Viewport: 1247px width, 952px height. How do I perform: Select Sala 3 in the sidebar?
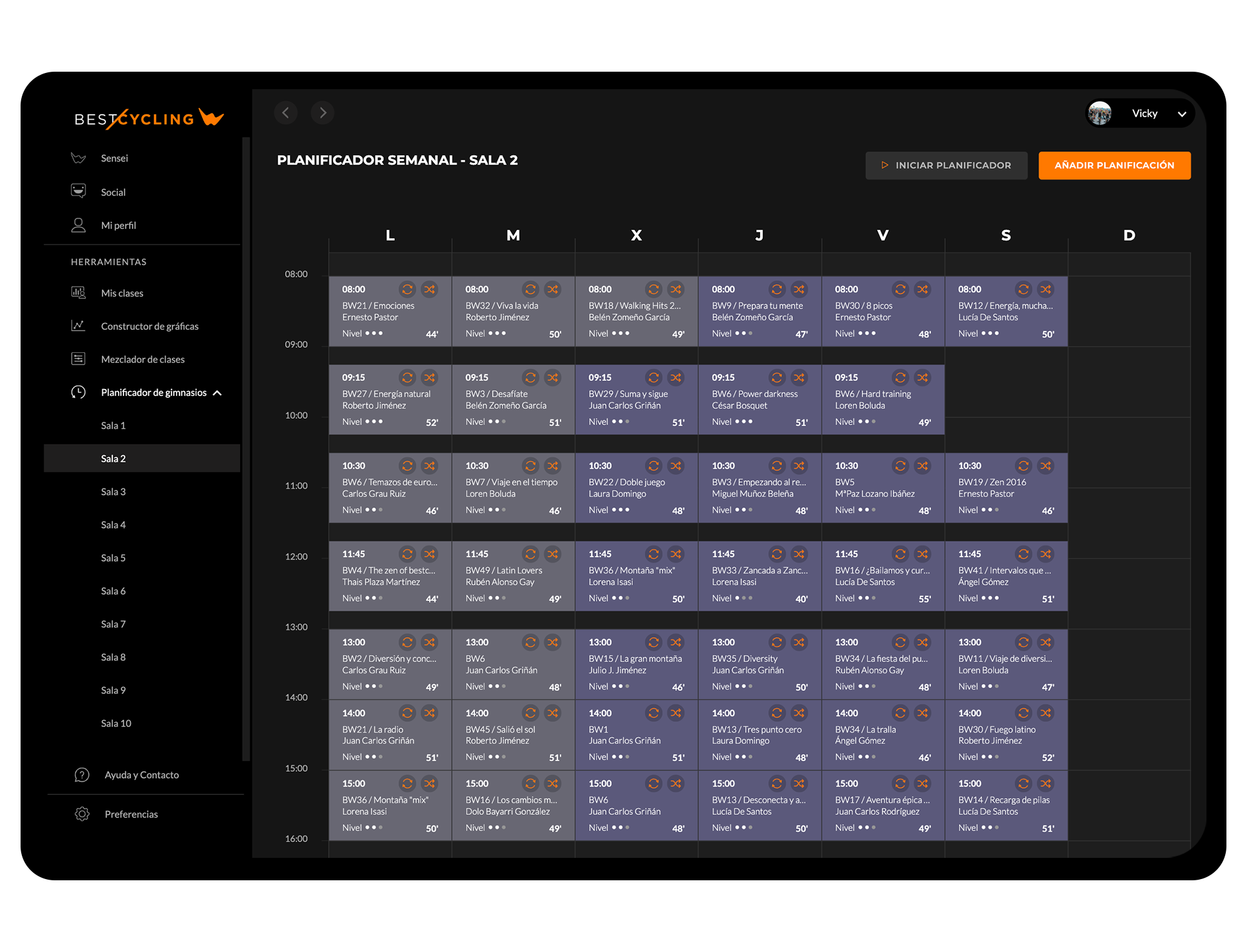click(113, 491)
